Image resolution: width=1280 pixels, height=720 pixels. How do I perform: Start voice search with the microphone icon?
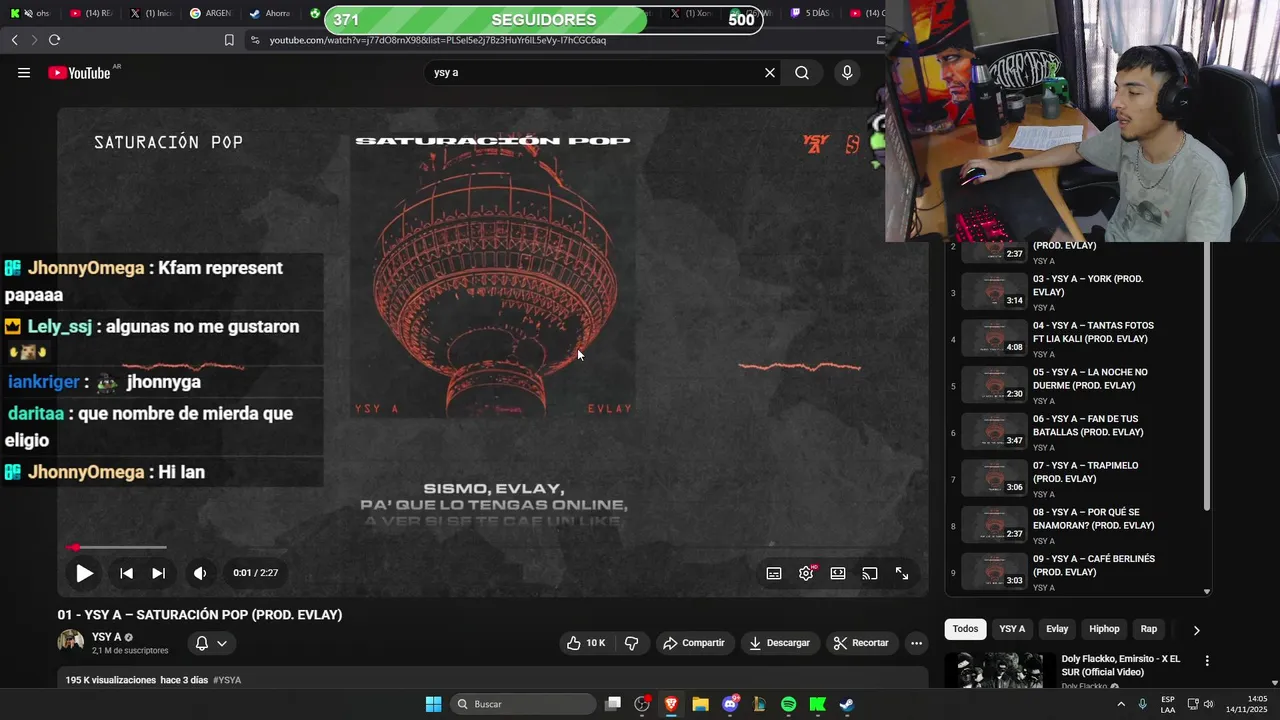[847, 73]
